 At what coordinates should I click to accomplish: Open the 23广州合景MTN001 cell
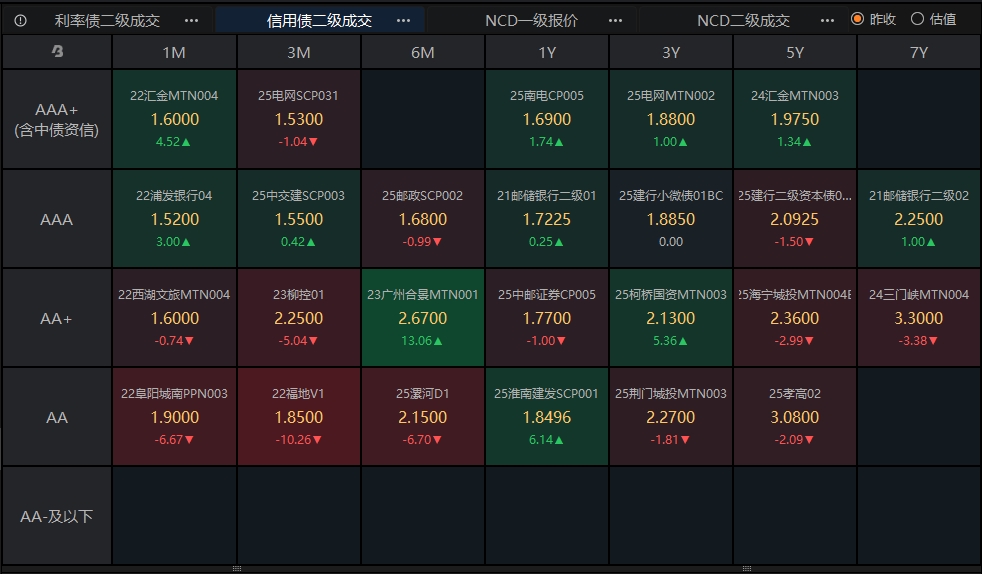tap(423, 318)
